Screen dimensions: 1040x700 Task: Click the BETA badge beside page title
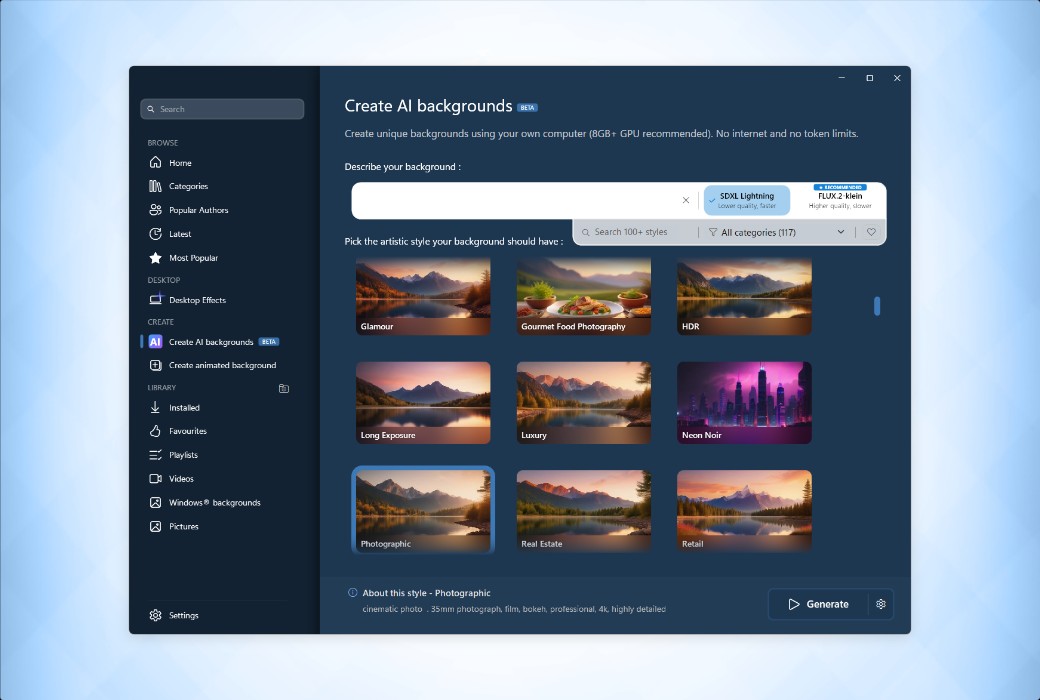527,107
